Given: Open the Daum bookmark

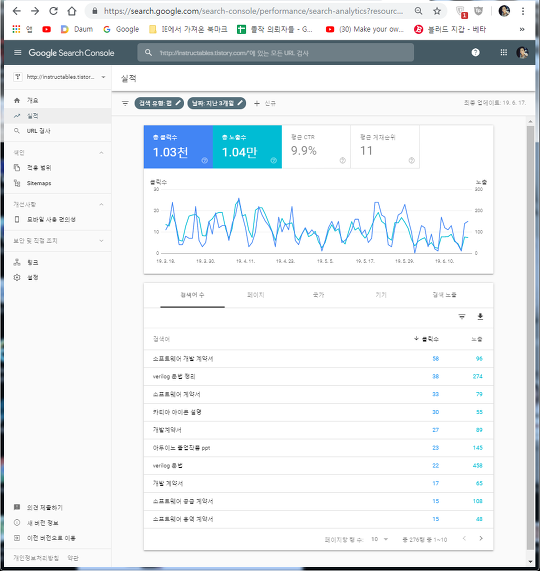Looking at the screenshot, I should 77,29.
